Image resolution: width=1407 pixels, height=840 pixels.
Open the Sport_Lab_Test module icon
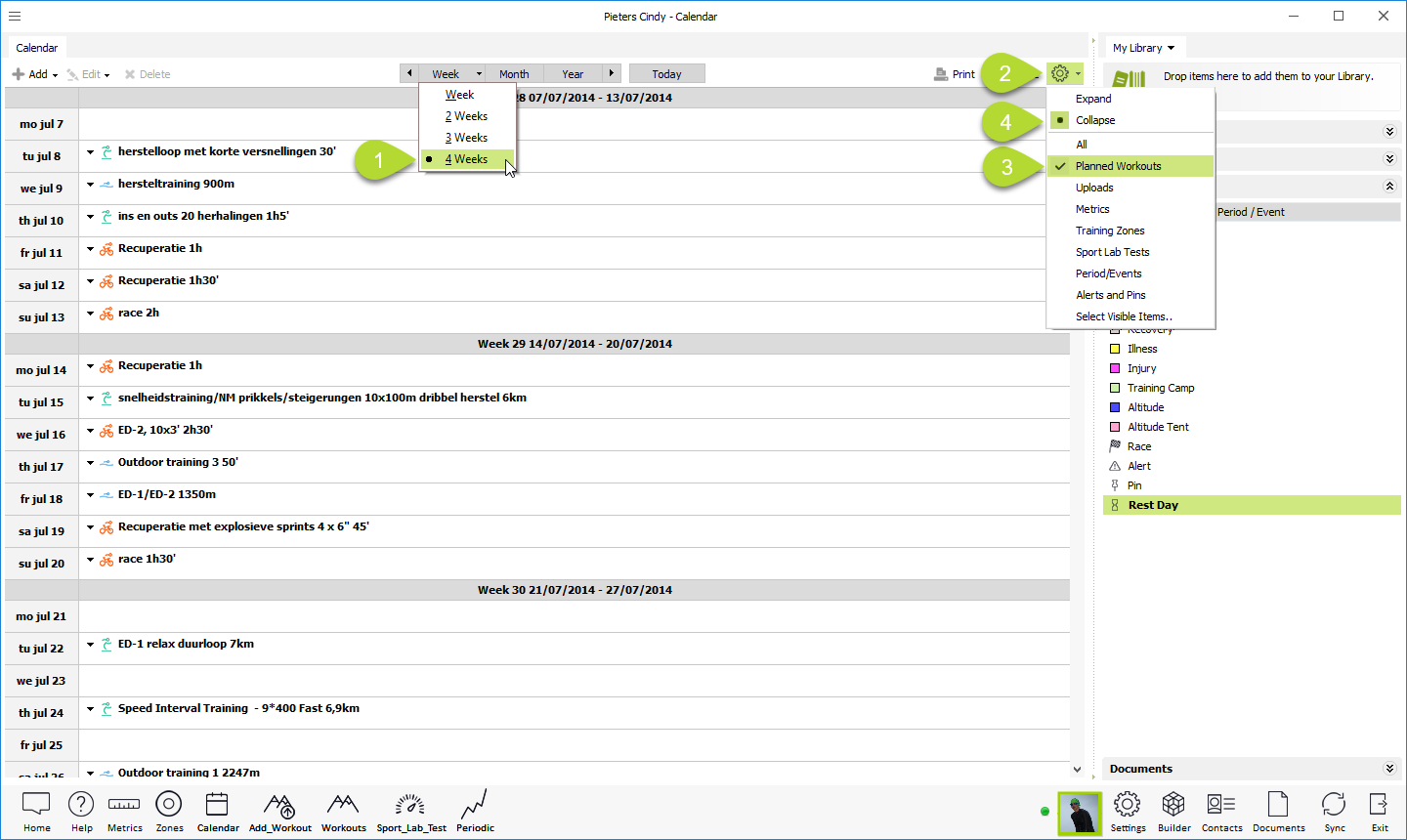click(x=410, y=805)
